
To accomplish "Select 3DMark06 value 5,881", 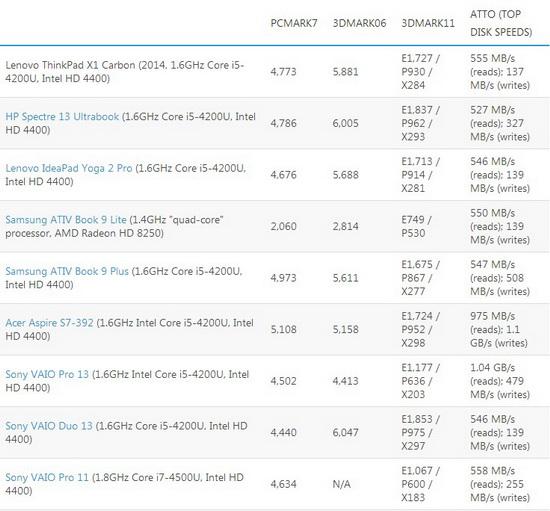I will coord(346,72).
